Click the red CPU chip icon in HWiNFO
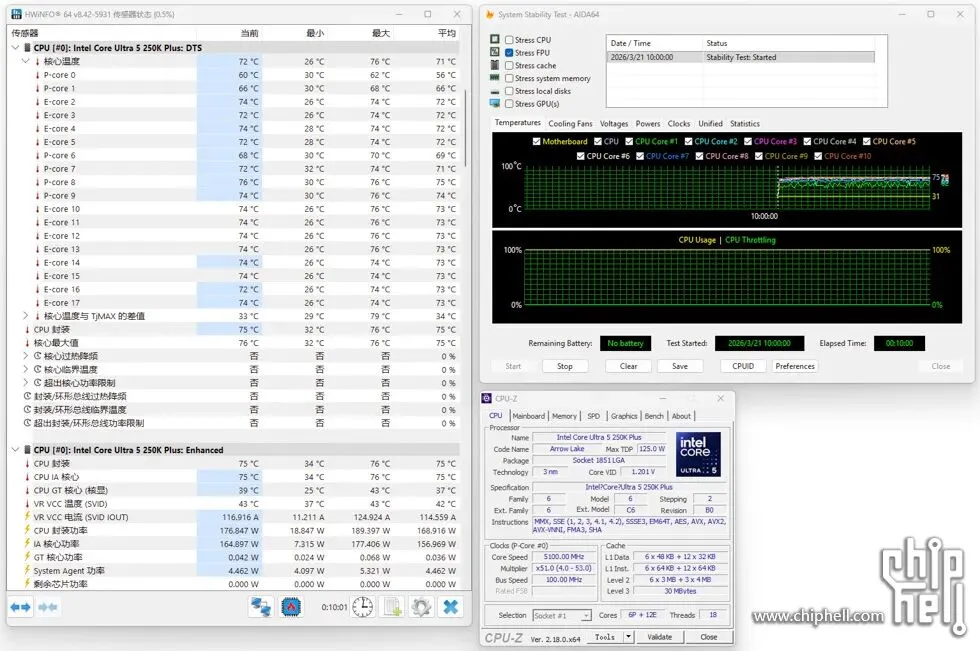Screen dimensions: 980x651 click(x=293, y=607)
